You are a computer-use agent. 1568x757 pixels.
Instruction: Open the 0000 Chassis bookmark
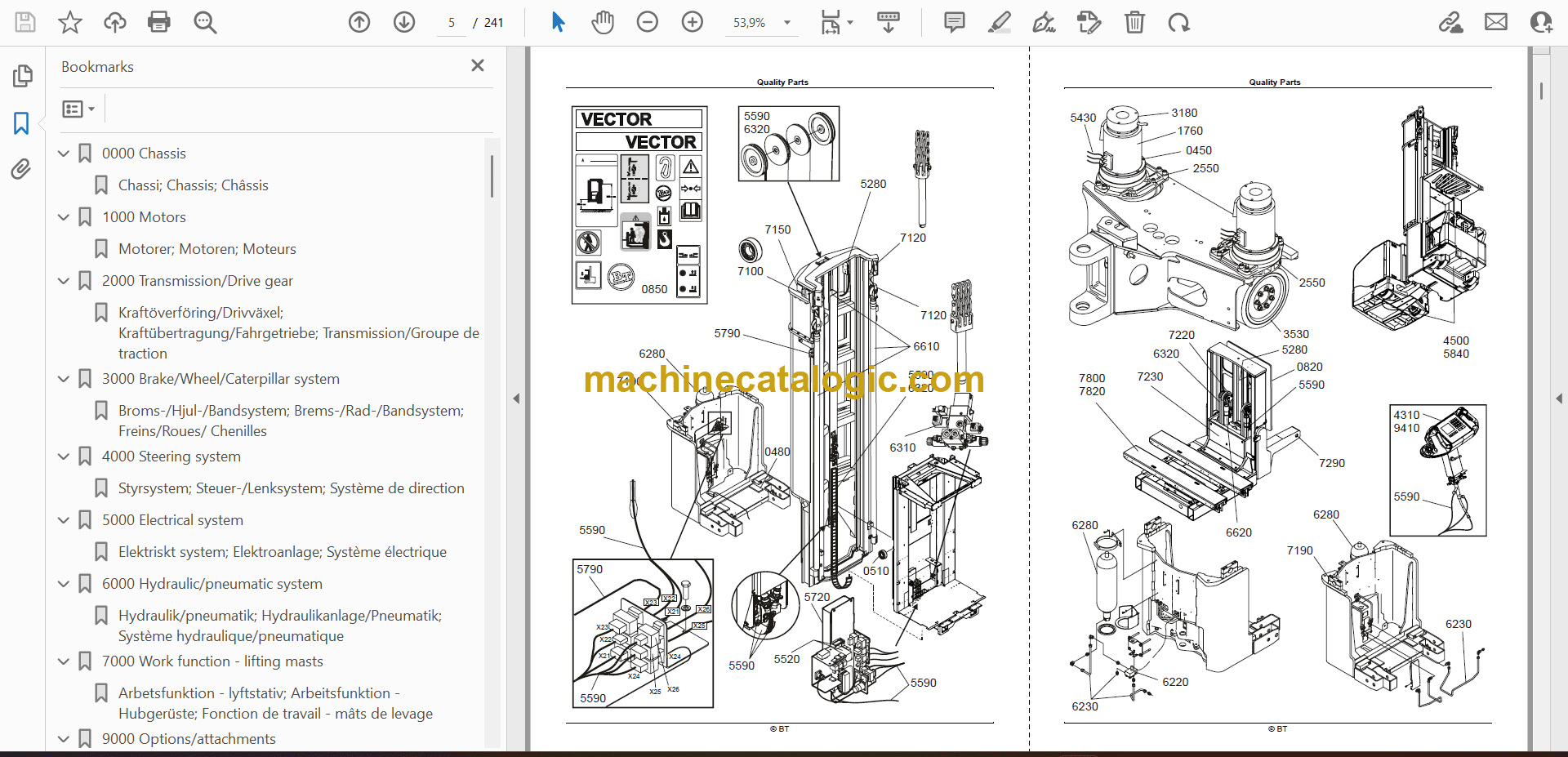click(144, 154)
